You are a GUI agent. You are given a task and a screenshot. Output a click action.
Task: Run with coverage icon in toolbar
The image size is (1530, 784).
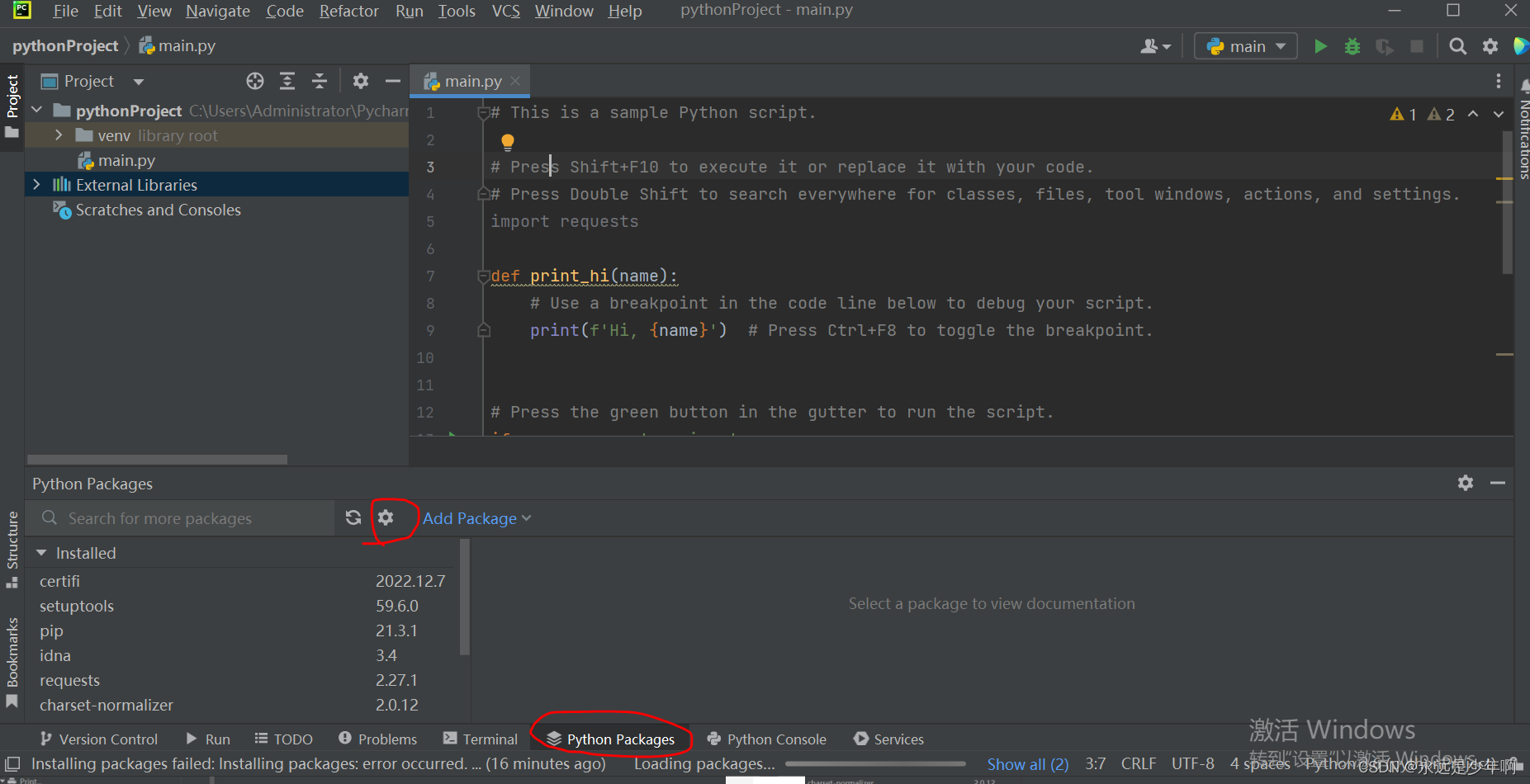[1385, 46]
